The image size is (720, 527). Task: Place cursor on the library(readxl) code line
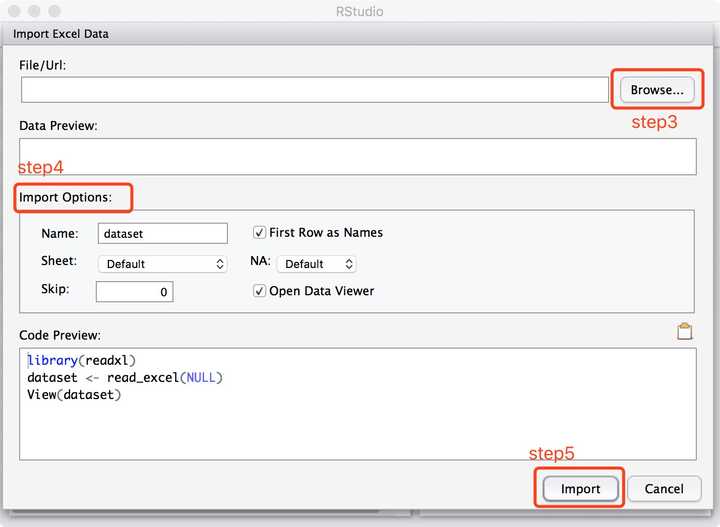click(81, 360)
